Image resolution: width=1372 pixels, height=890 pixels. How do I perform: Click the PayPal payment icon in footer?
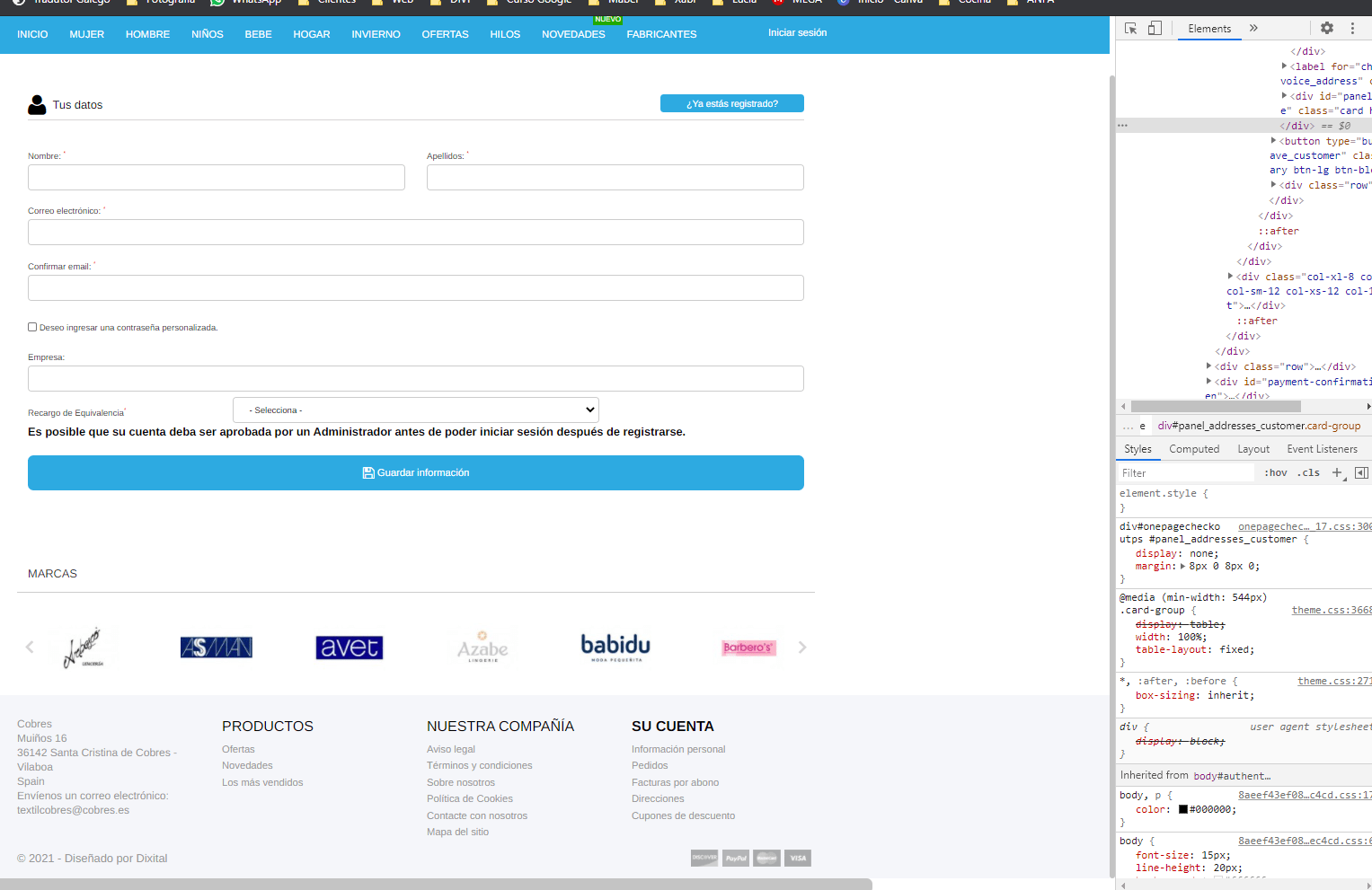tap(736, 858)
